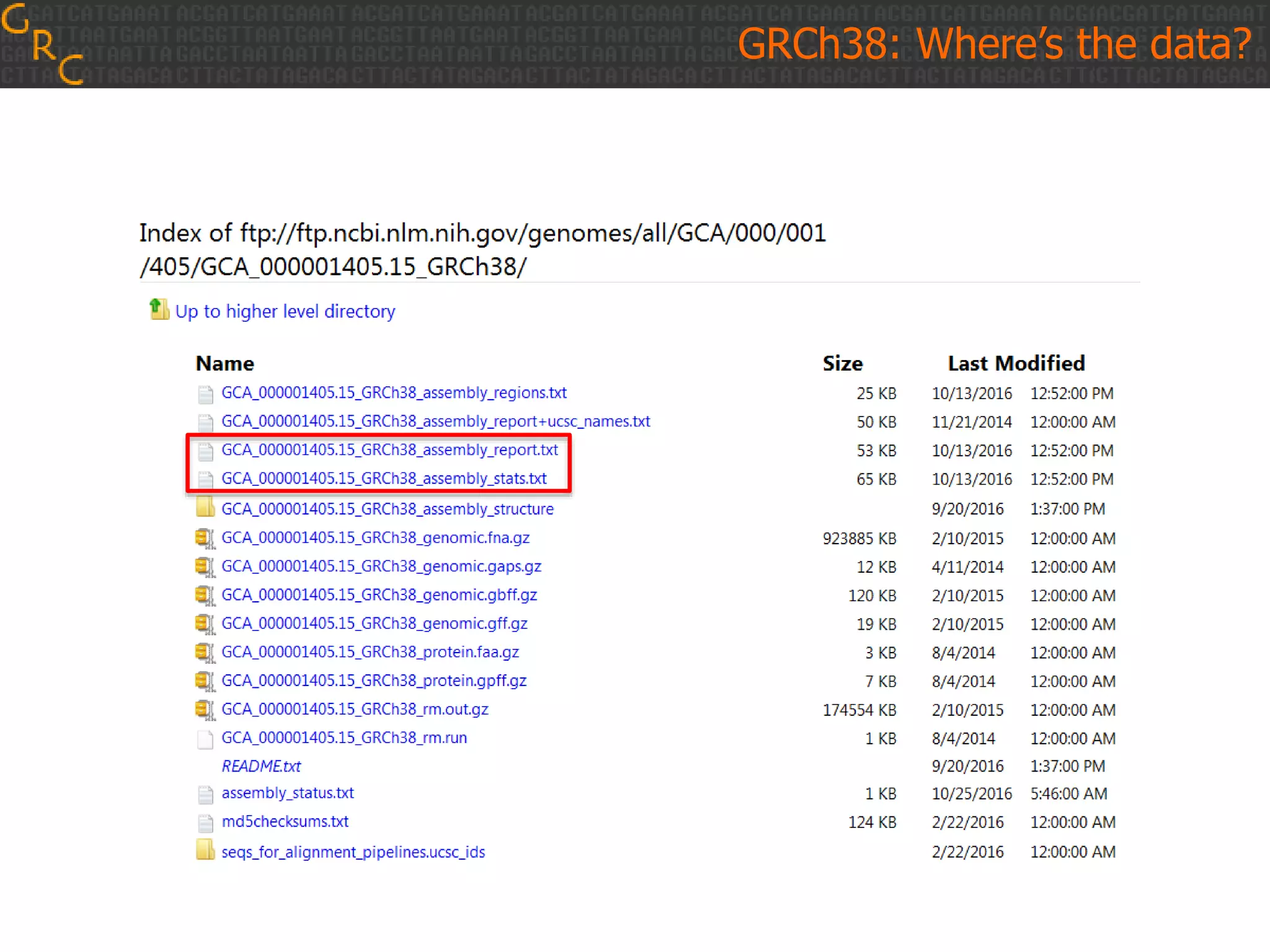Click archive icon for genomic.fna.gz
This screenshot has height=952, width=1270.
[205, 538]
